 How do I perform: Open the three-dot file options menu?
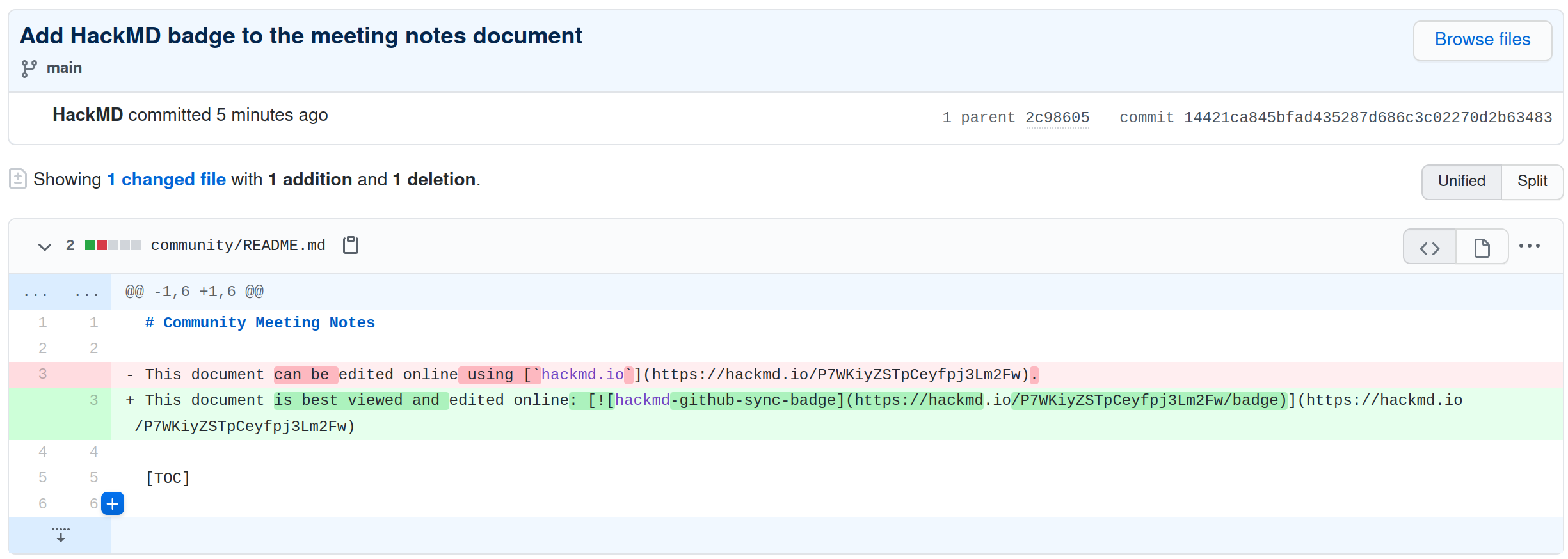(x=1529, y=246)
